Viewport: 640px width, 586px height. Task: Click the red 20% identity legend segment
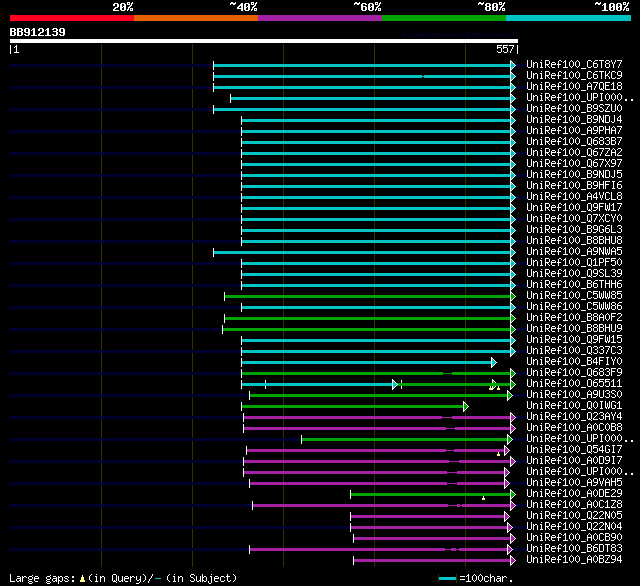click(72, 18)
